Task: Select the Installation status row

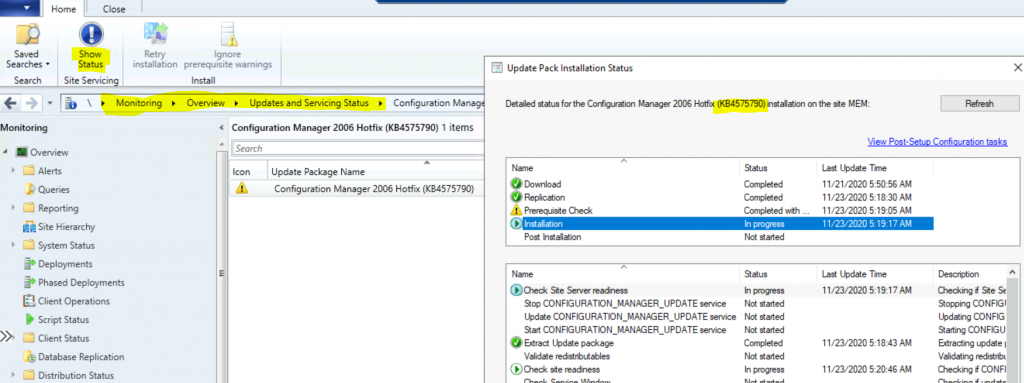Action: pyautogui.click(x=719, y=224)
